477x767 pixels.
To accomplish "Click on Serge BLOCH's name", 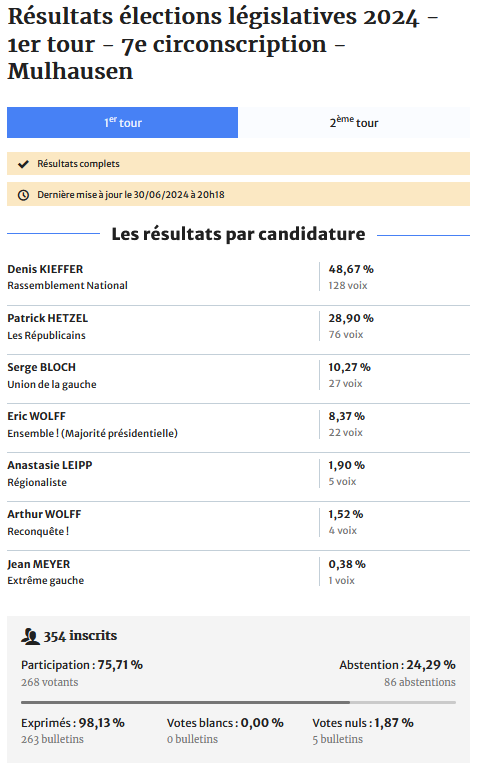I will coord(42,367).
